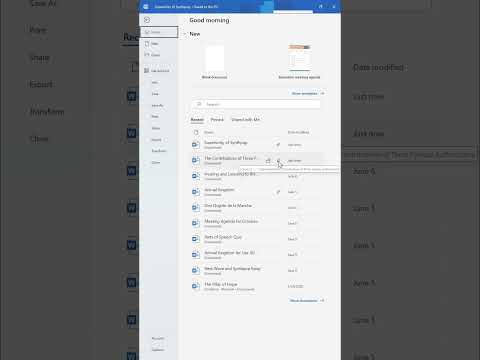480x360 pixels.
Task: Open the Animal Kingdom document below Parts of Speech Quiz
Action: 257,255
